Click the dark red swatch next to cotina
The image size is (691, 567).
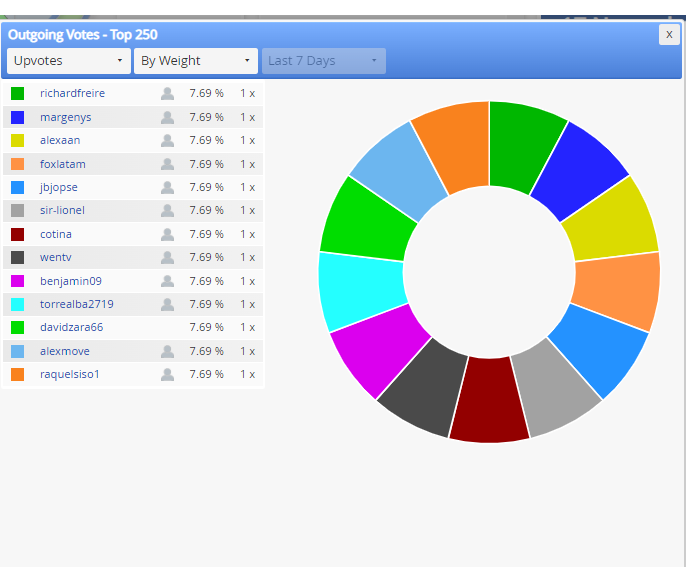click(18, 234)
